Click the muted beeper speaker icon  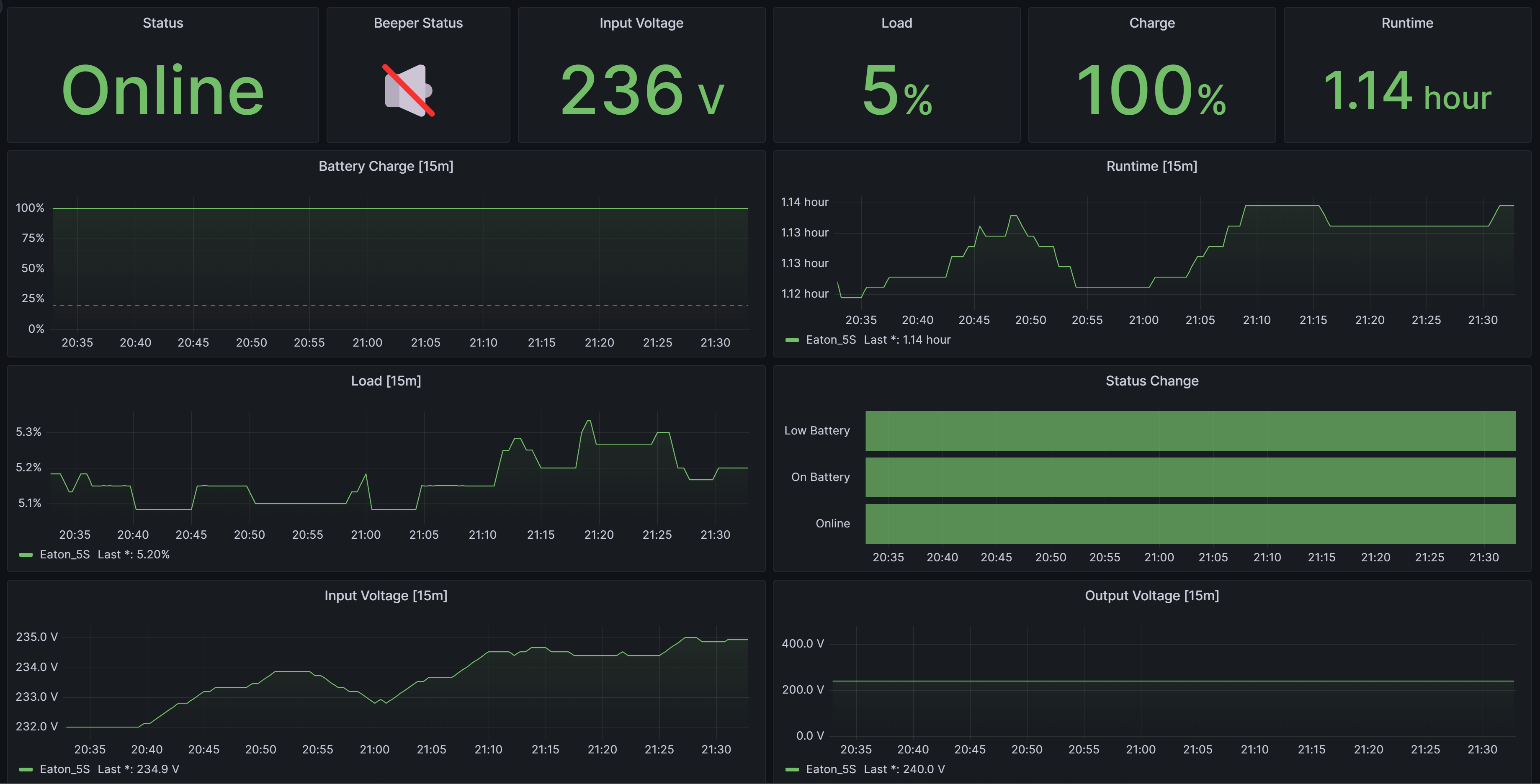point(409,90)
